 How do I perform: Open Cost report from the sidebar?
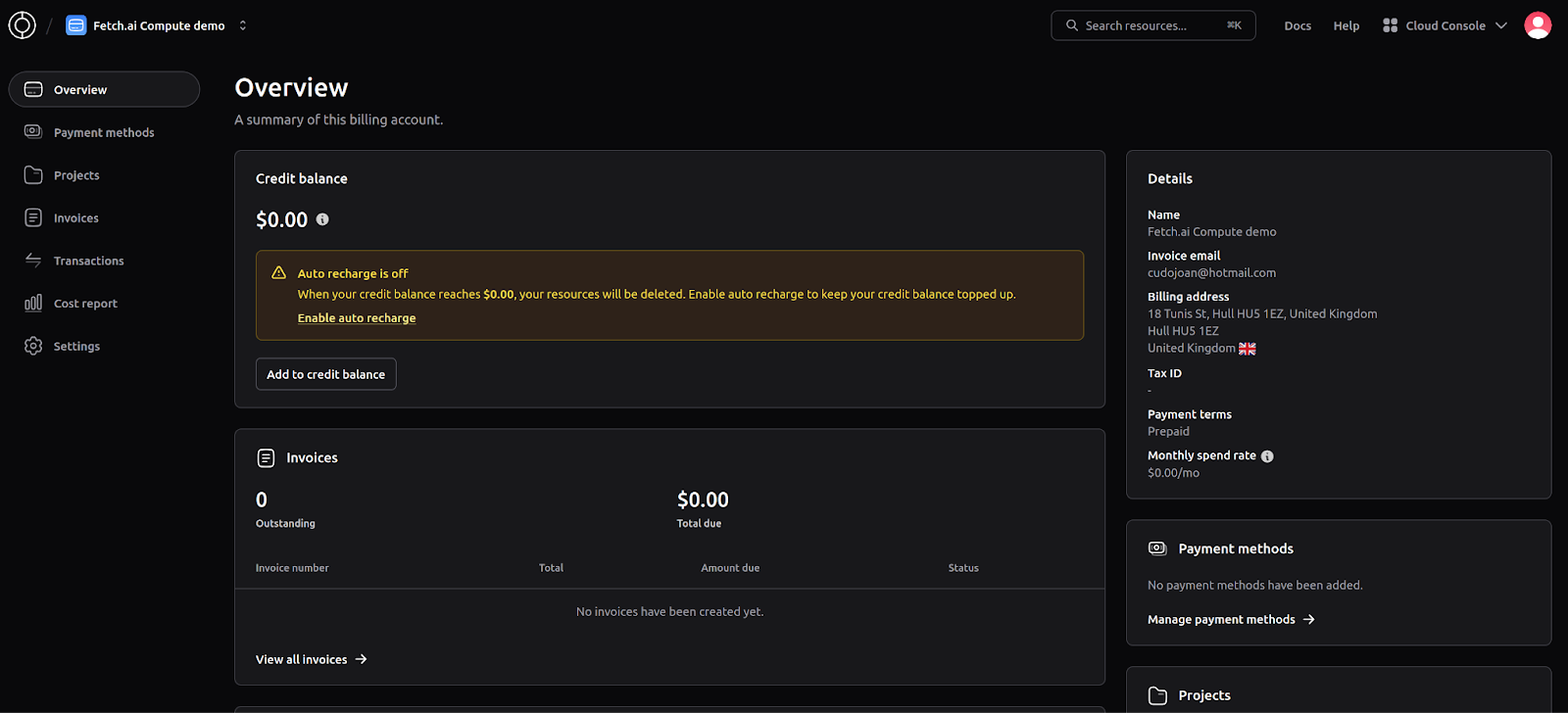point(85,304)
